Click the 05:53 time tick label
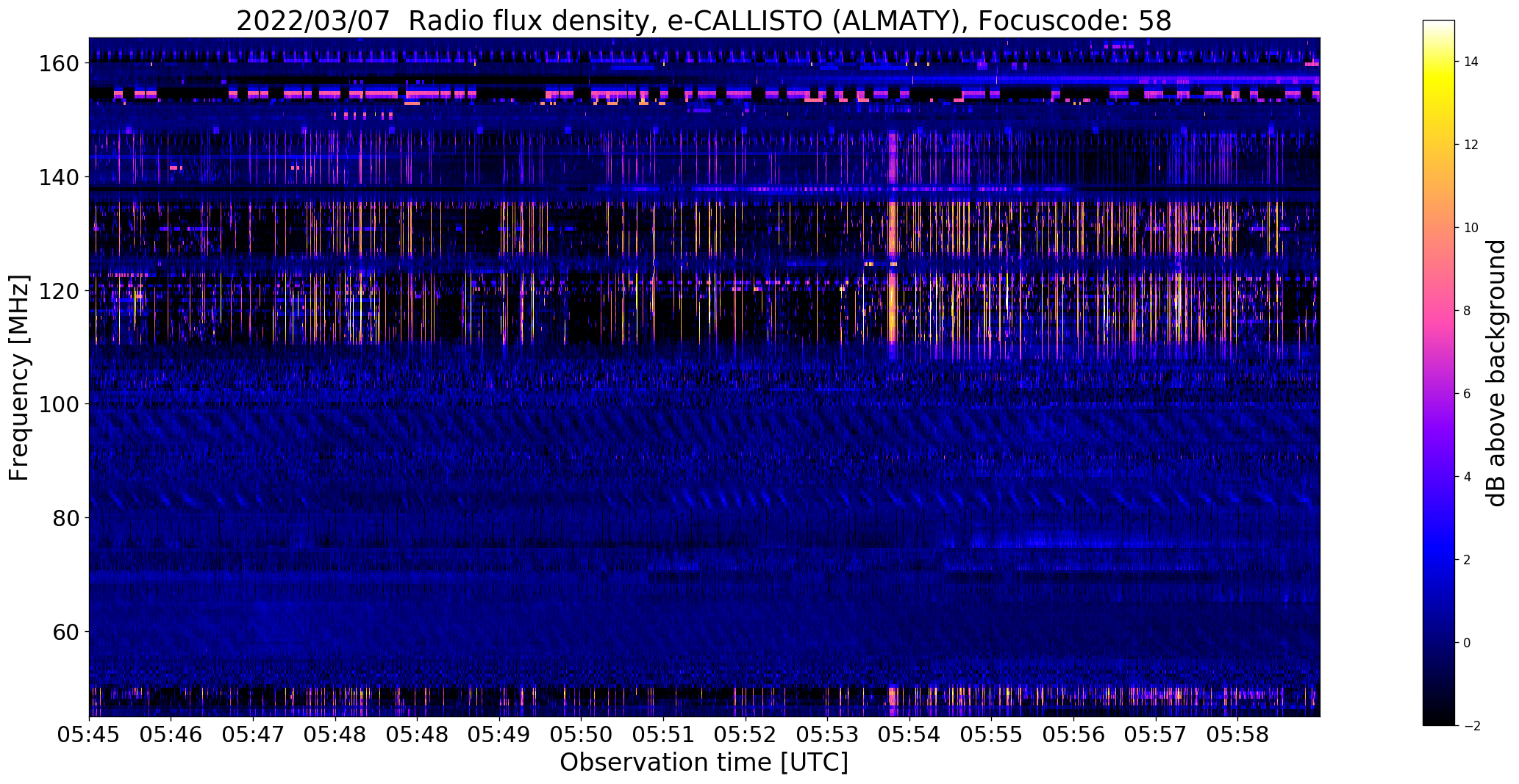The height and width of the screenshot is (784, 1519). point(827,736)
